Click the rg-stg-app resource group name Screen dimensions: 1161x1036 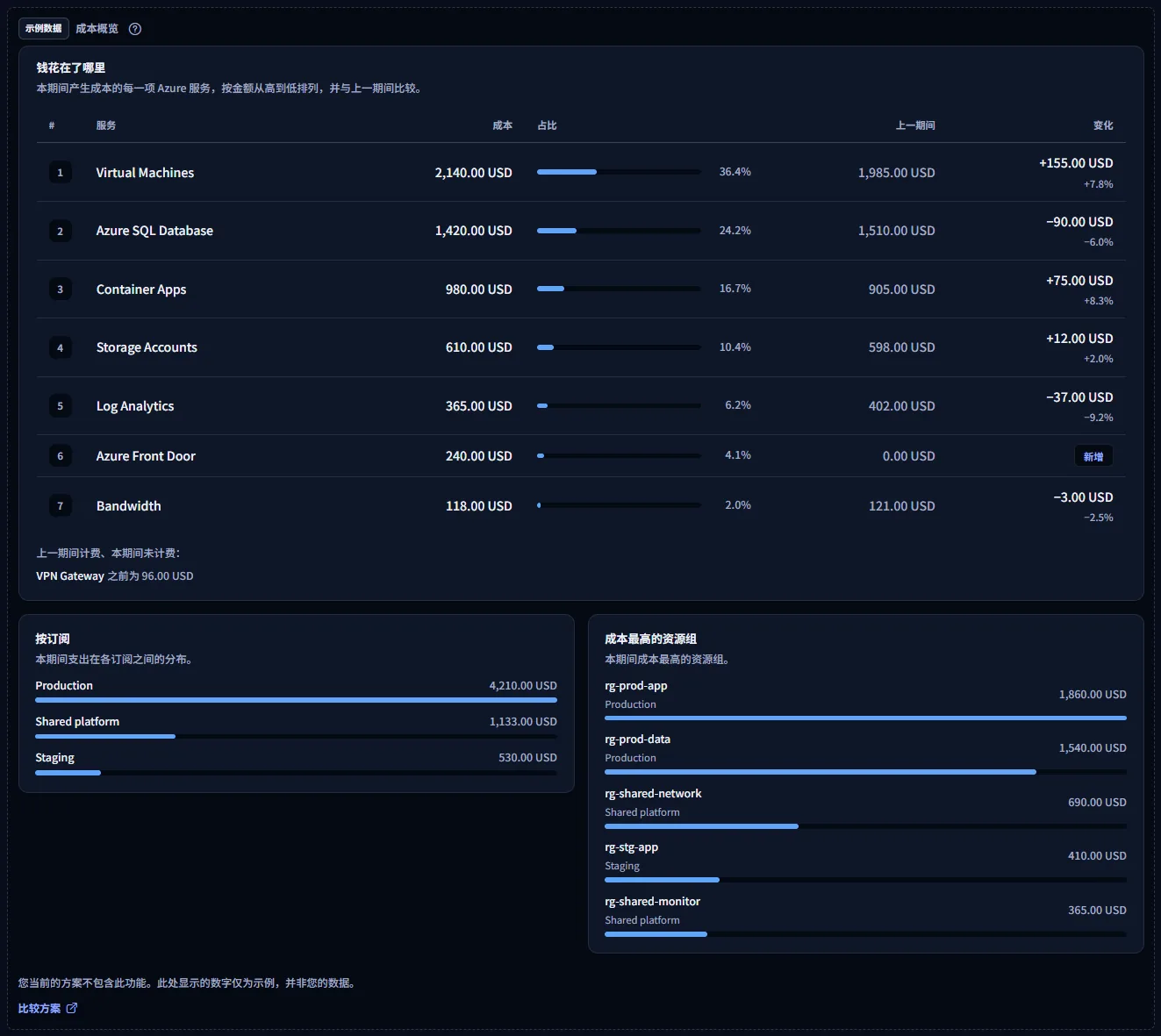click(x=632, y=847)
